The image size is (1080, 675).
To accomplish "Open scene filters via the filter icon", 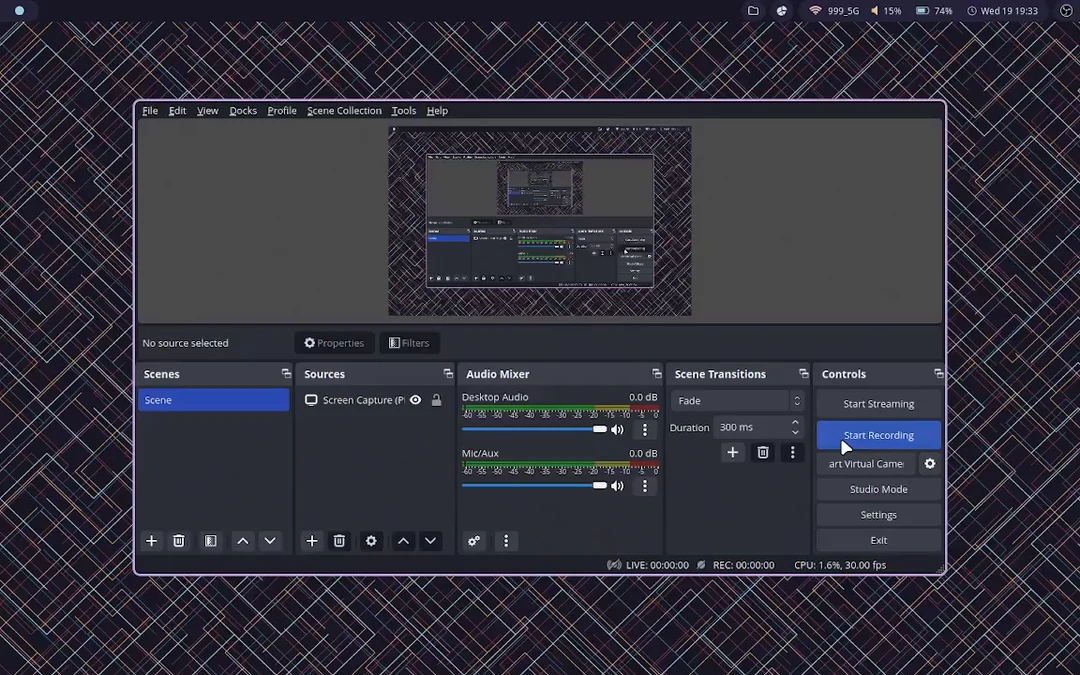I will 210,541.
